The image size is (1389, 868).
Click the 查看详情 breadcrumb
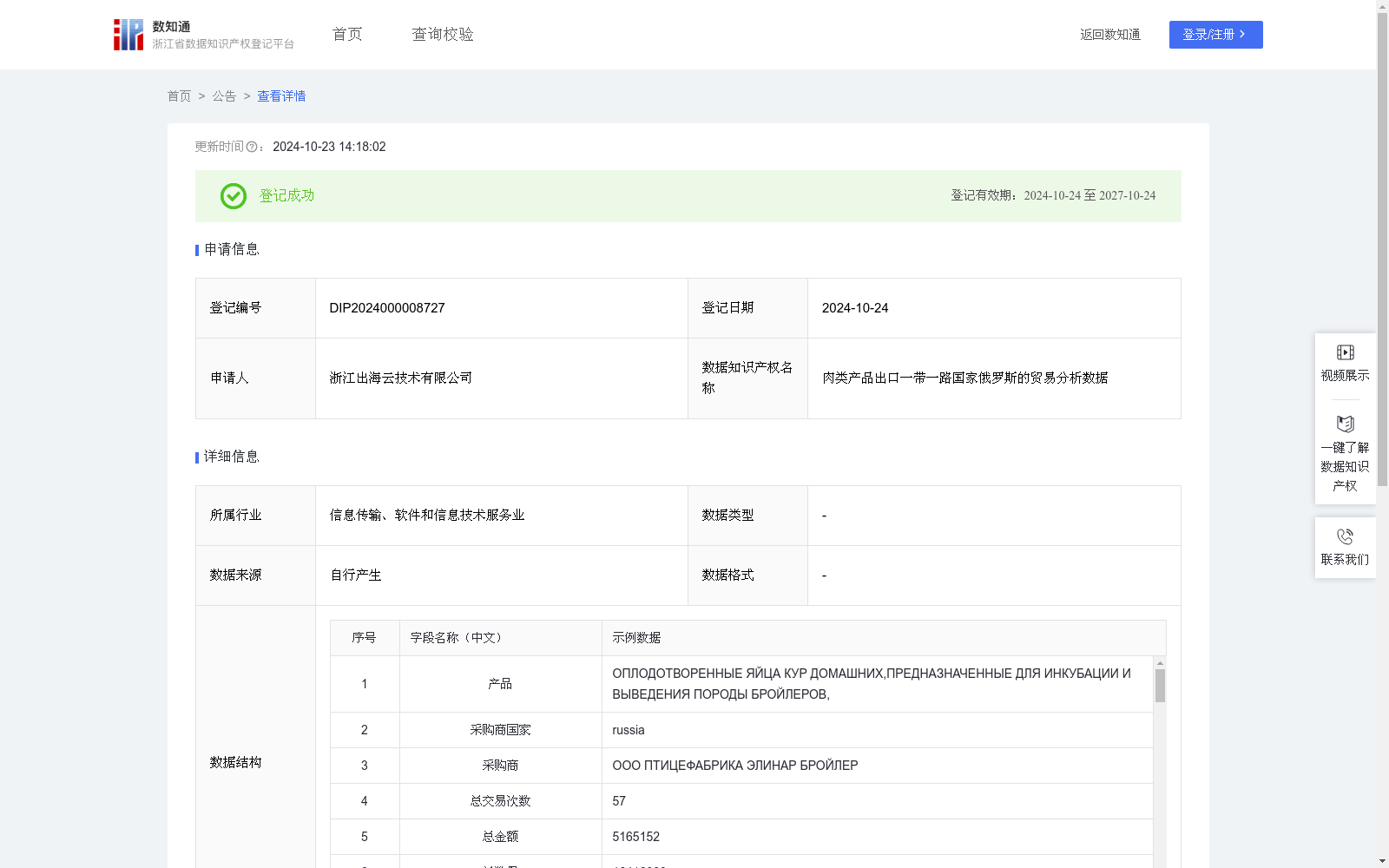[281, 96]
